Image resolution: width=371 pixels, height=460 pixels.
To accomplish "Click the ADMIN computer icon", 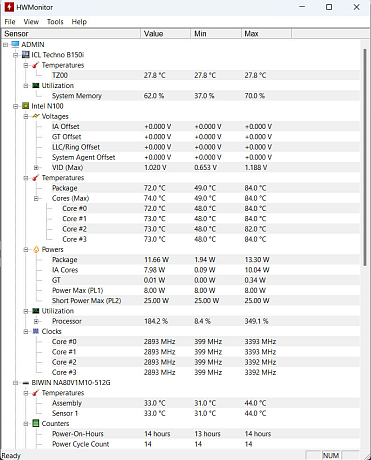I will click(x=15, y=44).
